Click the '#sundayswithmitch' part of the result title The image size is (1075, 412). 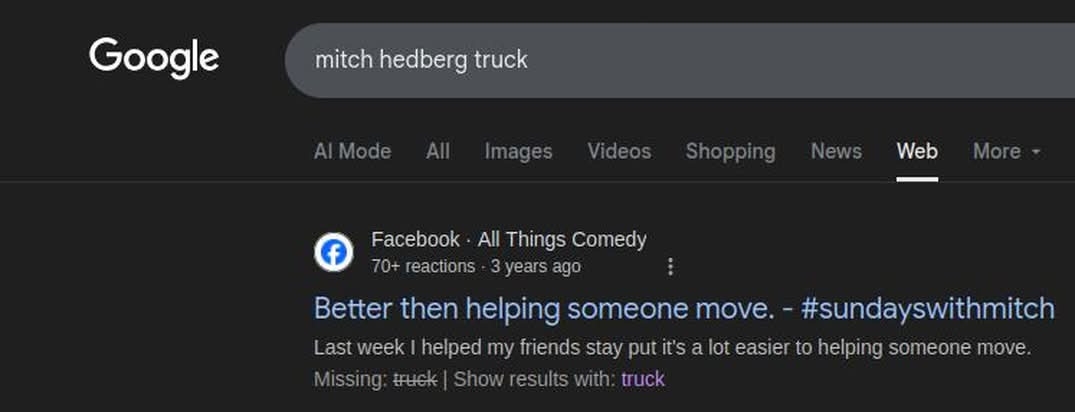coord(927,308)
